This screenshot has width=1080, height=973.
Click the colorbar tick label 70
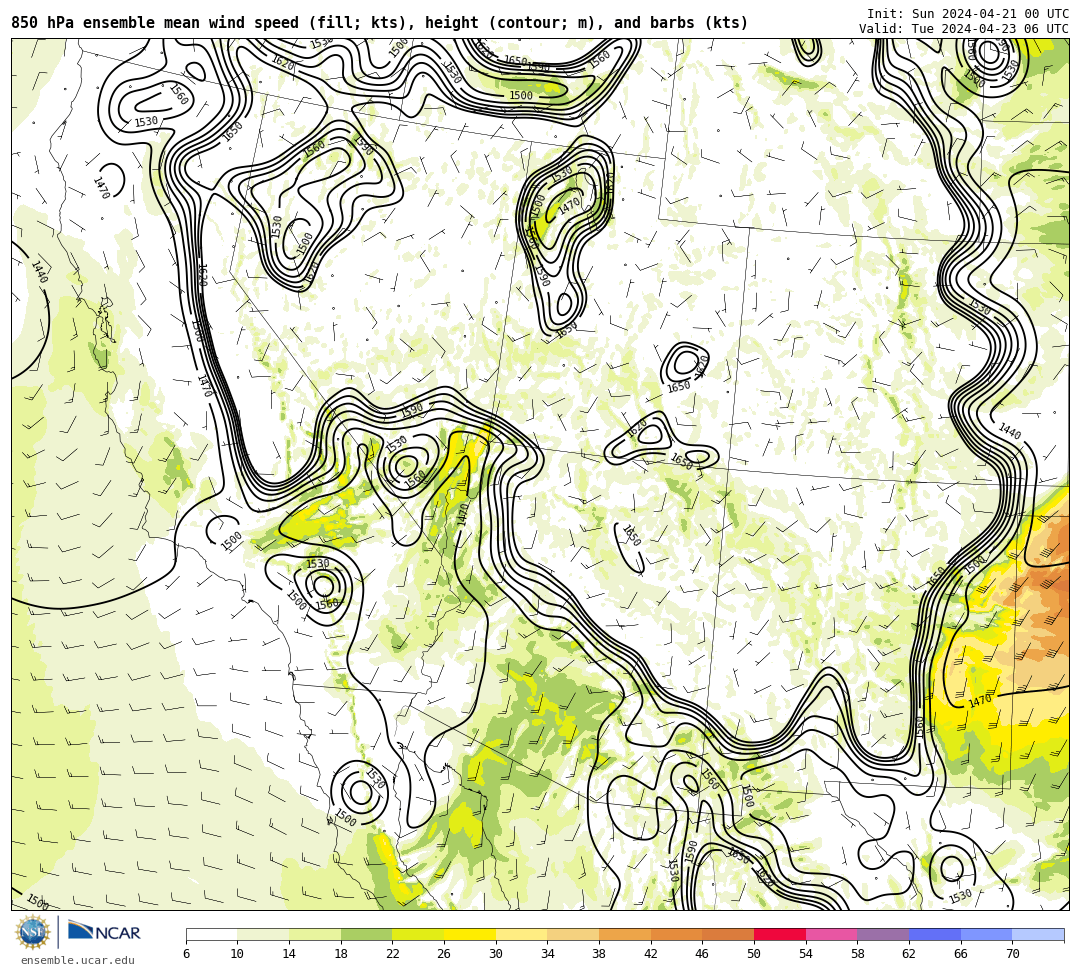1012,954
